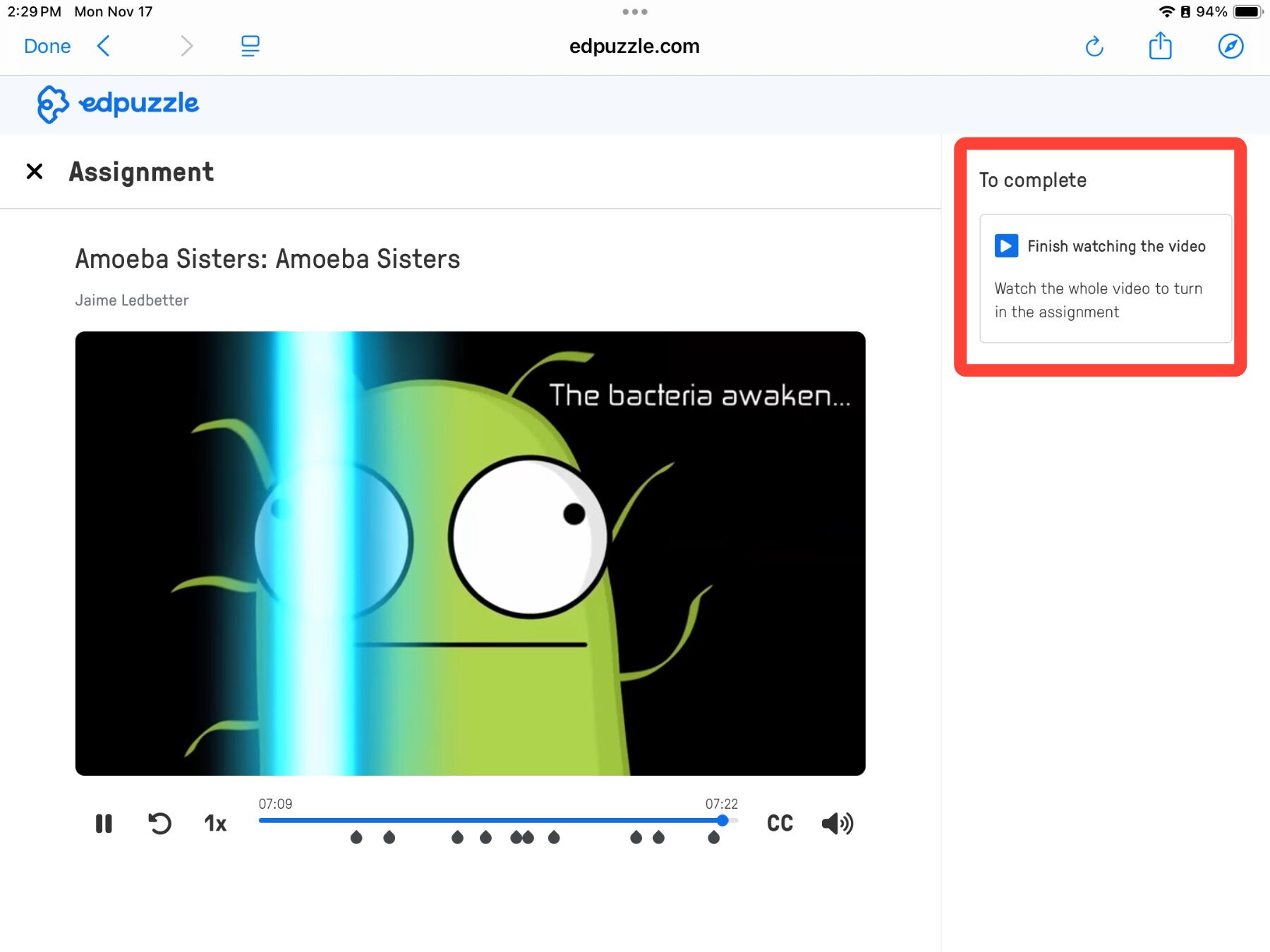Go forward with the browser forward arrow

coord(186,46)
